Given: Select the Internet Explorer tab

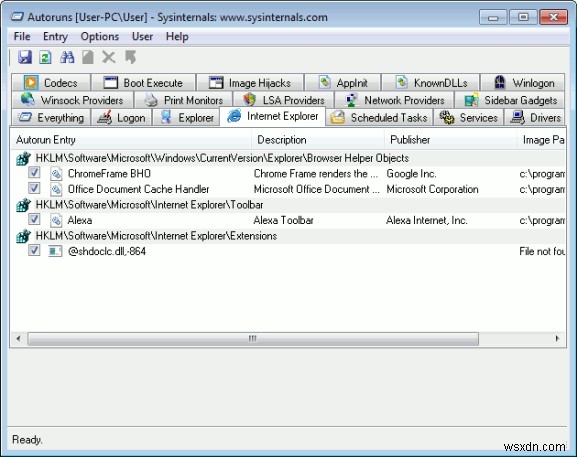Looking at the screenshot, I should click(x=272, y=116).
